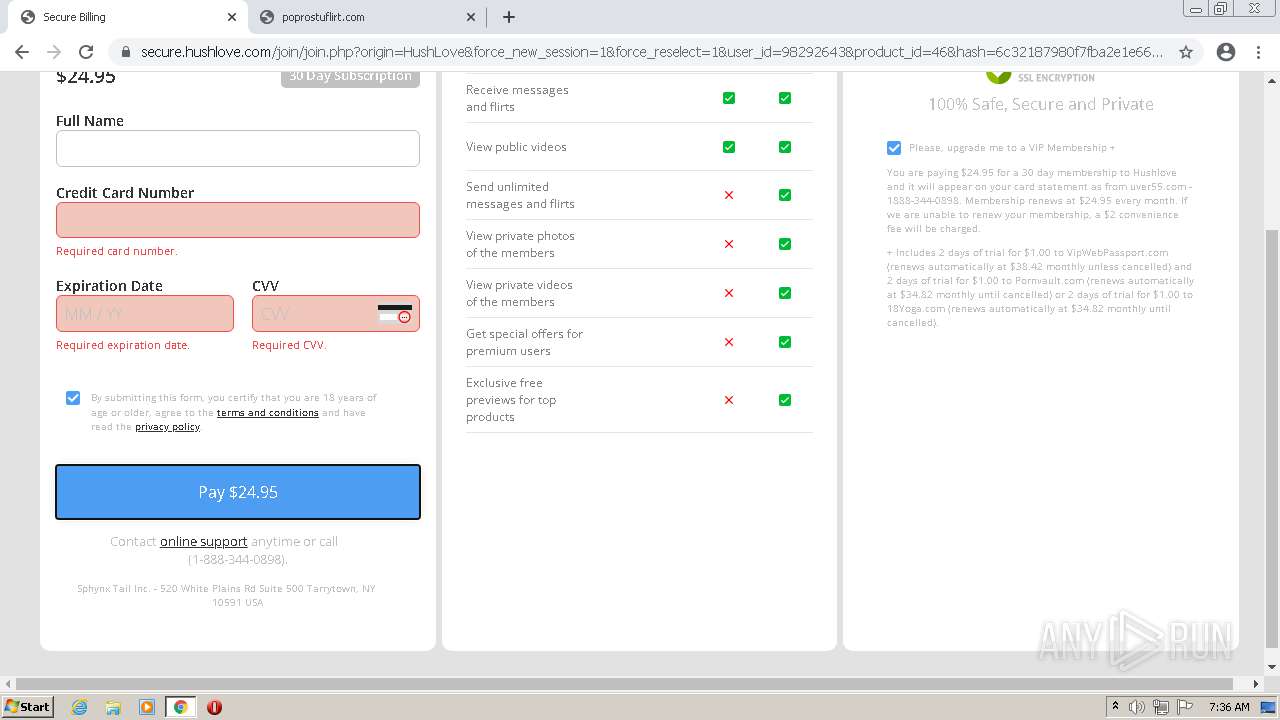Screen dimensions: 1280x720
Task: Click red X for View private photos
Action: coord(729,244)
